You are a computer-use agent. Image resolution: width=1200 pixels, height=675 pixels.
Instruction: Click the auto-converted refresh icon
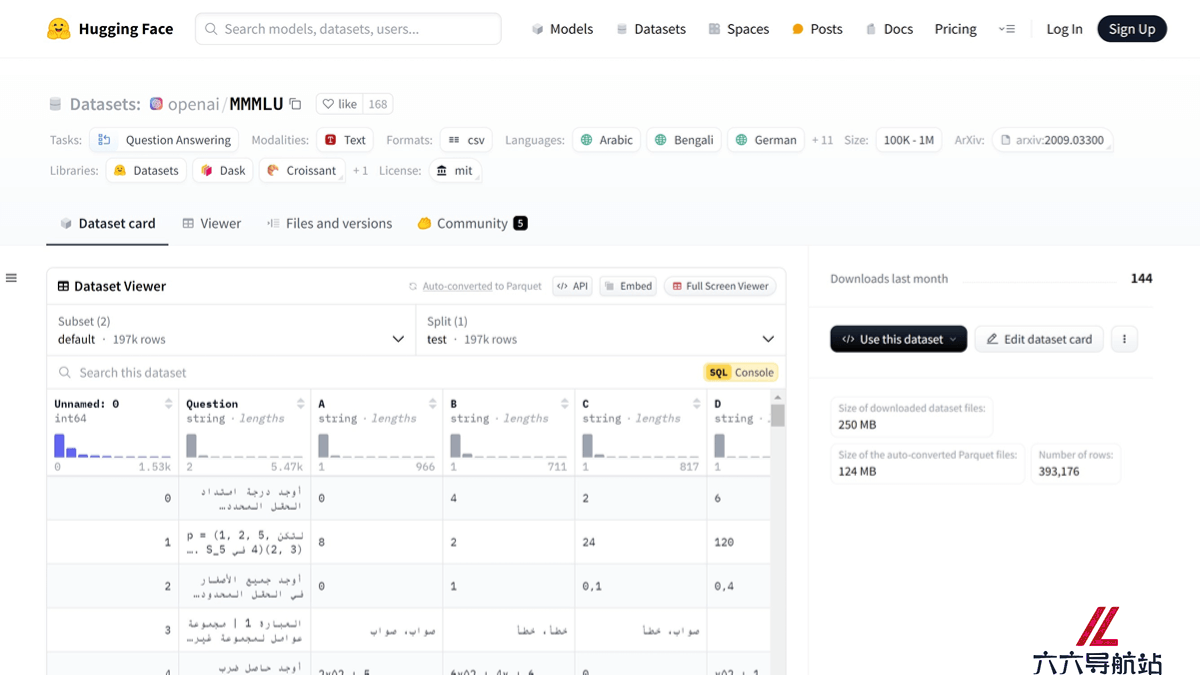pyautogui.click(x=413, y=286)
